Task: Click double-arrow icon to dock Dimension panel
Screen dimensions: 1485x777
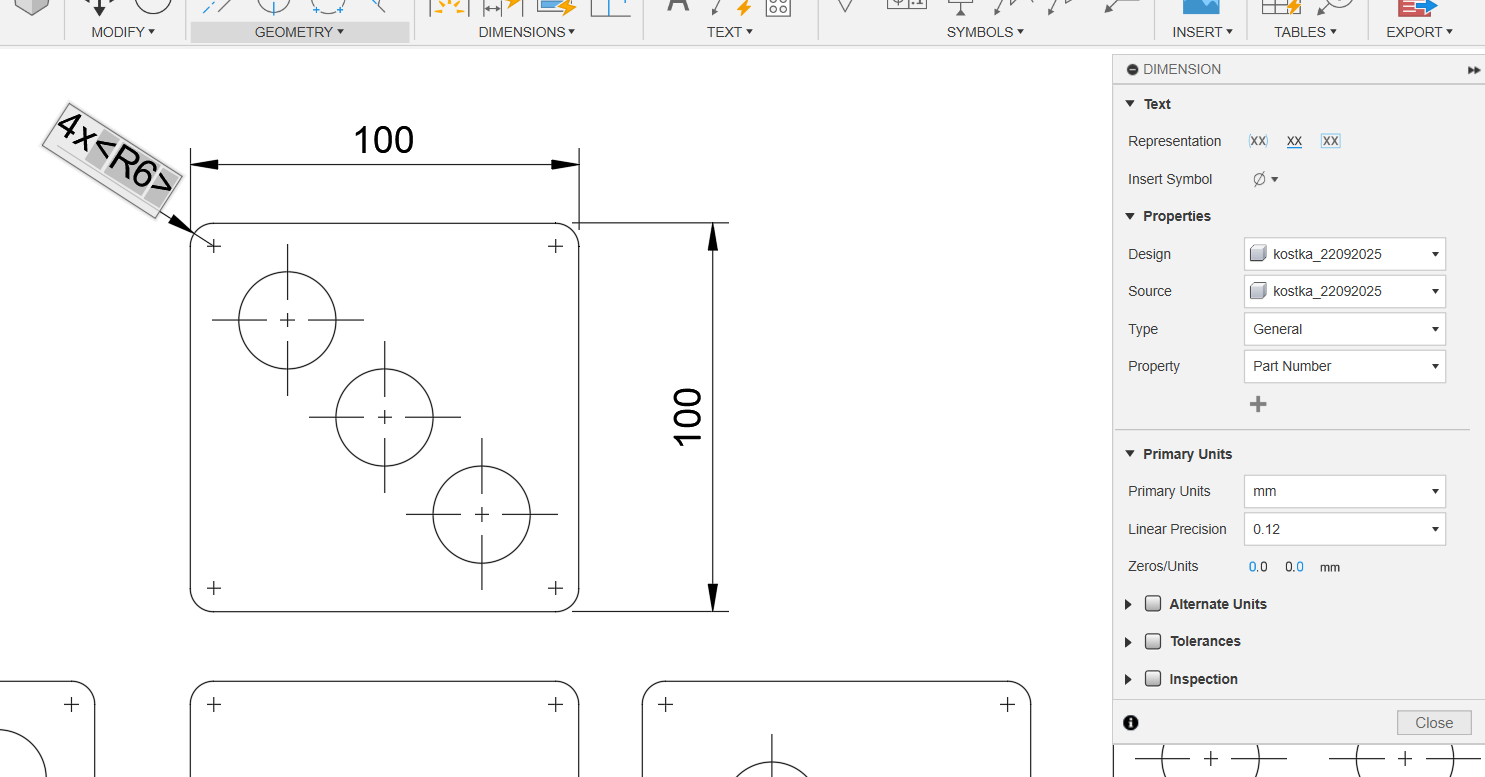Action: (x=1473, y=70)
